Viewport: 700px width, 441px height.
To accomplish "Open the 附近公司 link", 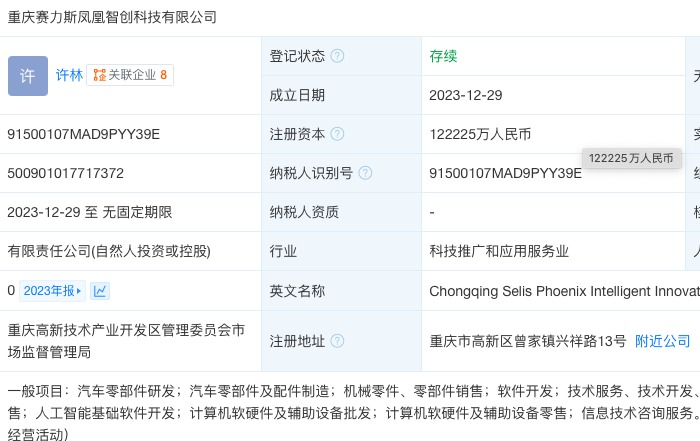I will tap(663, 341).
